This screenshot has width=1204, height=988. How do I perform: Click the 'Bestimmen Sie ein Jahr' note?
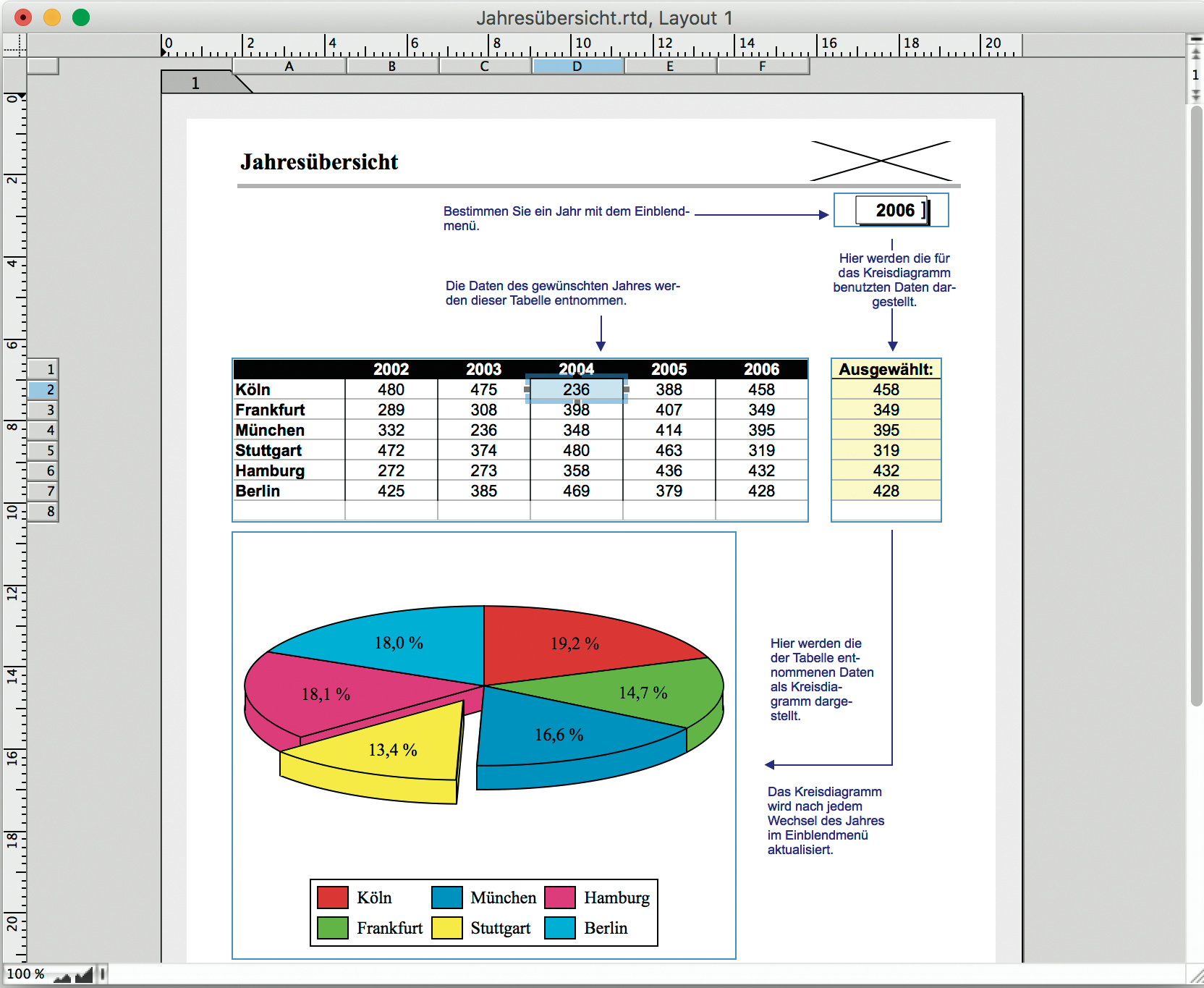click(x=567, y=219)
